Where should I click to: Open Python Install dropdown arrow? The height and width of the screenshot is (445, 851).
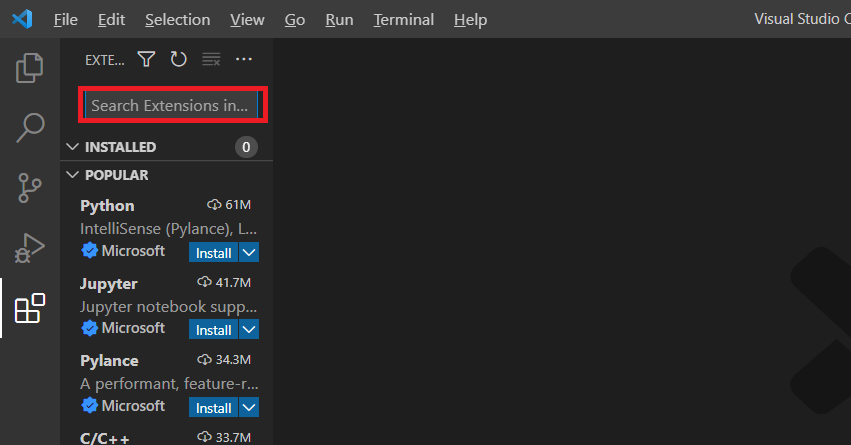pyautogui.click(x=249, y=252)
